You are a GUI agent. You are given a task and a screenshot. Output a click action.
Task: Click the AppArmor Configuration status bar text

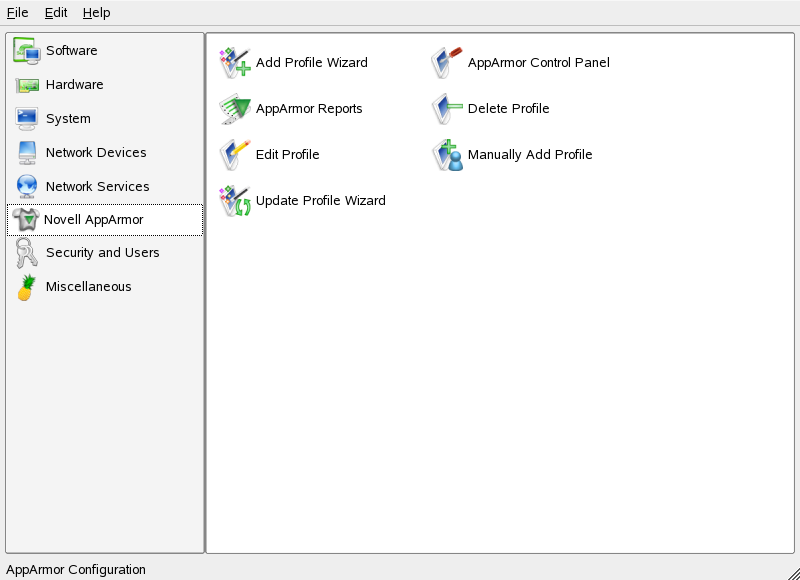tap(76, 570)
